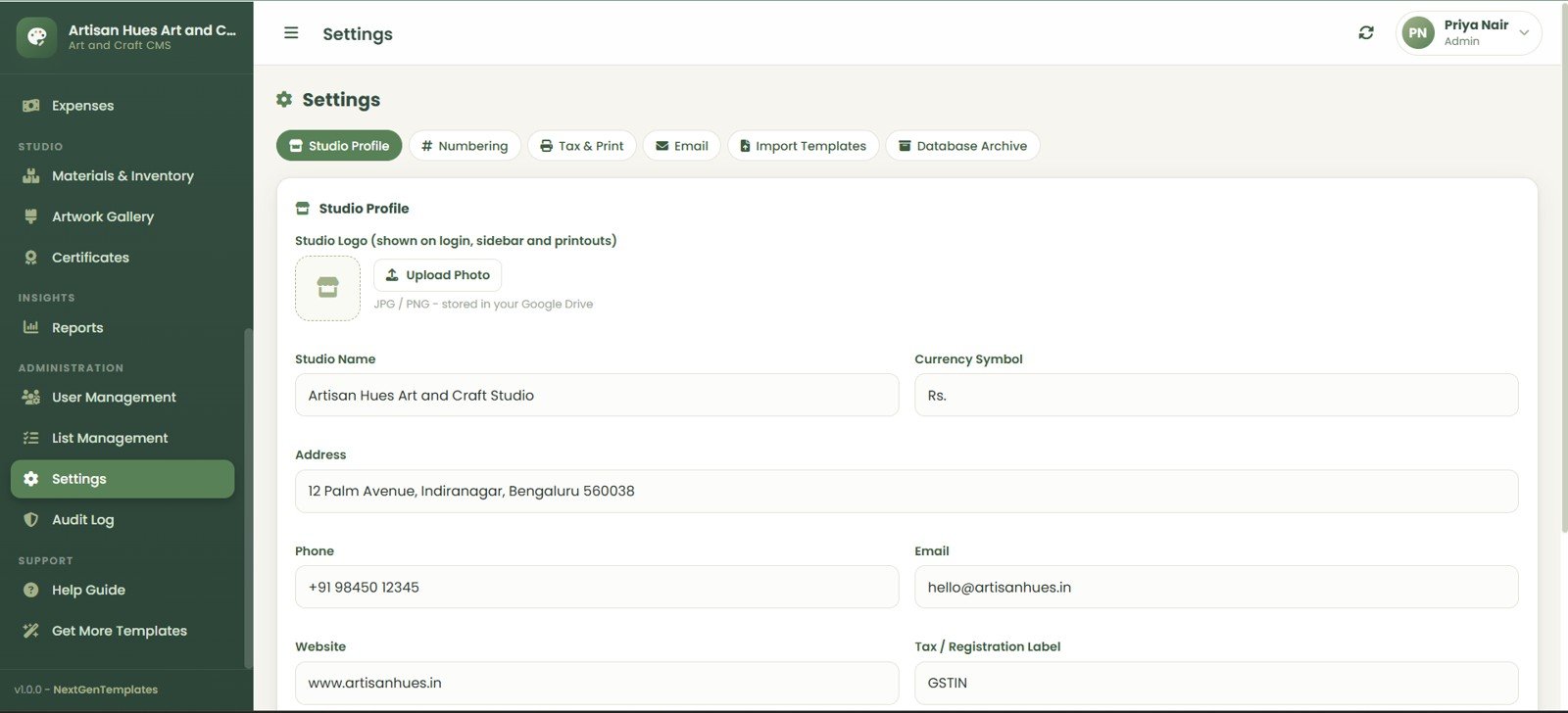Click the Studio Name input field
Screen dimensions: 1568x713
(597, 395)
